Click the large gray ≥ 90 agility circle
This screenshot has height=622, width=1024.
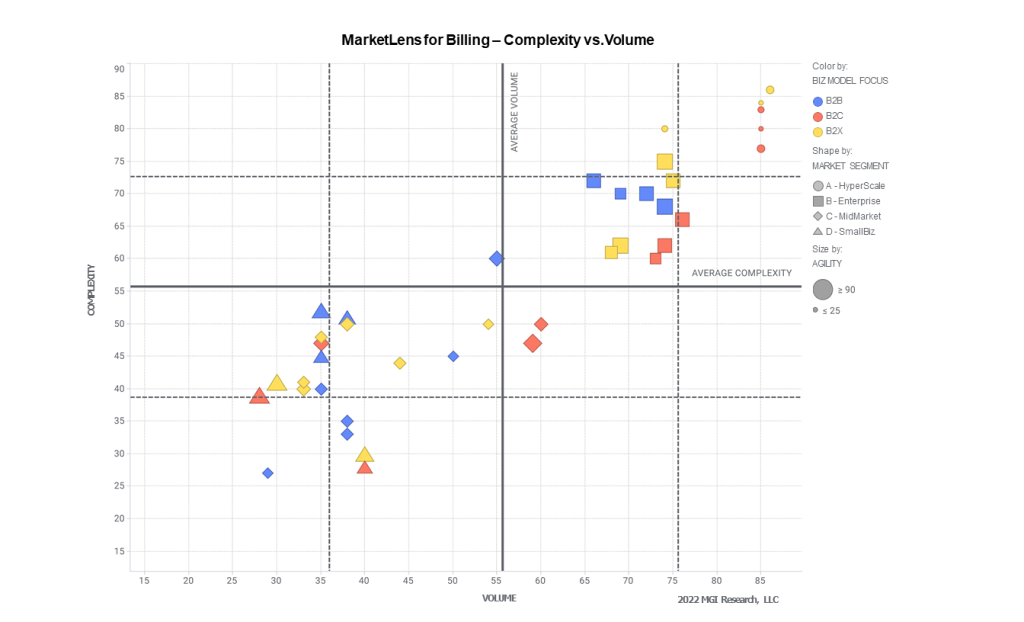coord(823,290)
